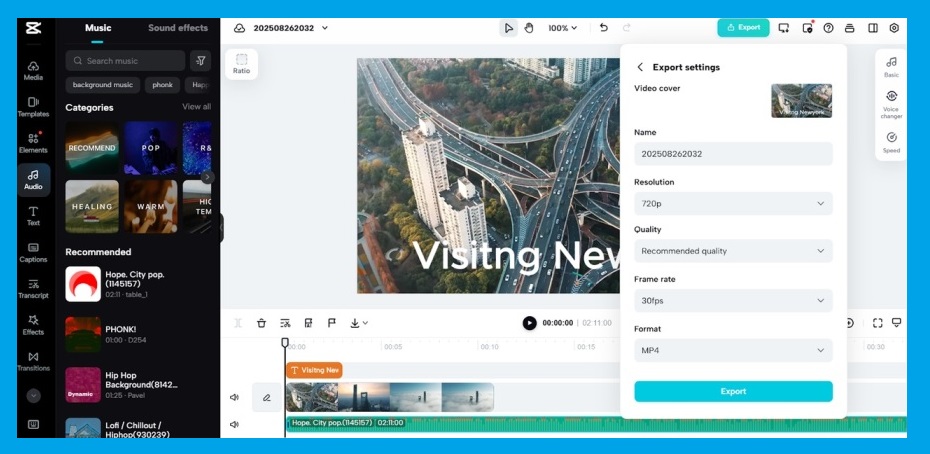
Task: Mute the Hope. City pop audio track
Action: [234, 424]
